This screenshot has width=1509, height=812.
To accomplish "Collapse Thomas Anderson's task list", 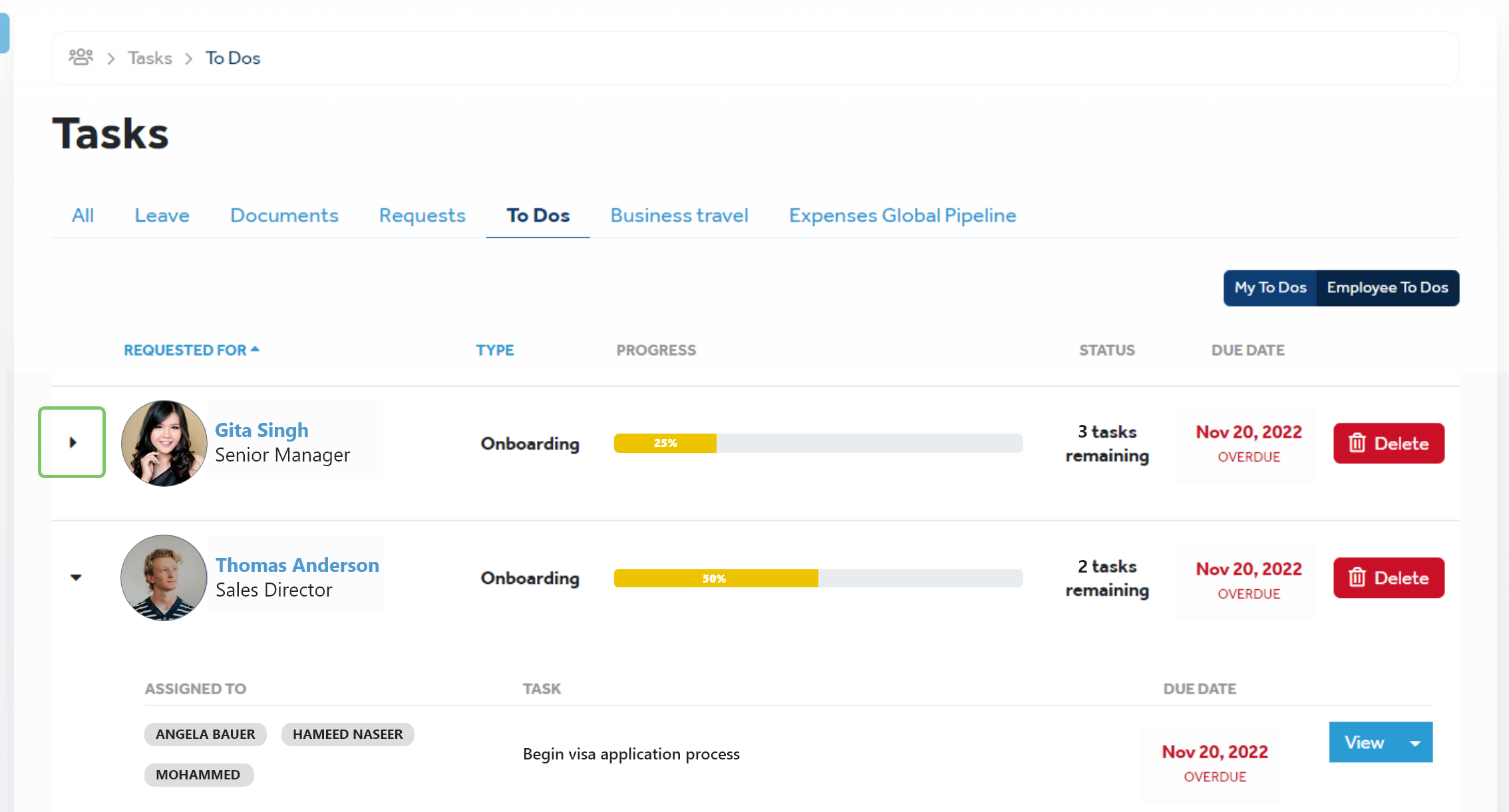I will [x=76, y=577].
